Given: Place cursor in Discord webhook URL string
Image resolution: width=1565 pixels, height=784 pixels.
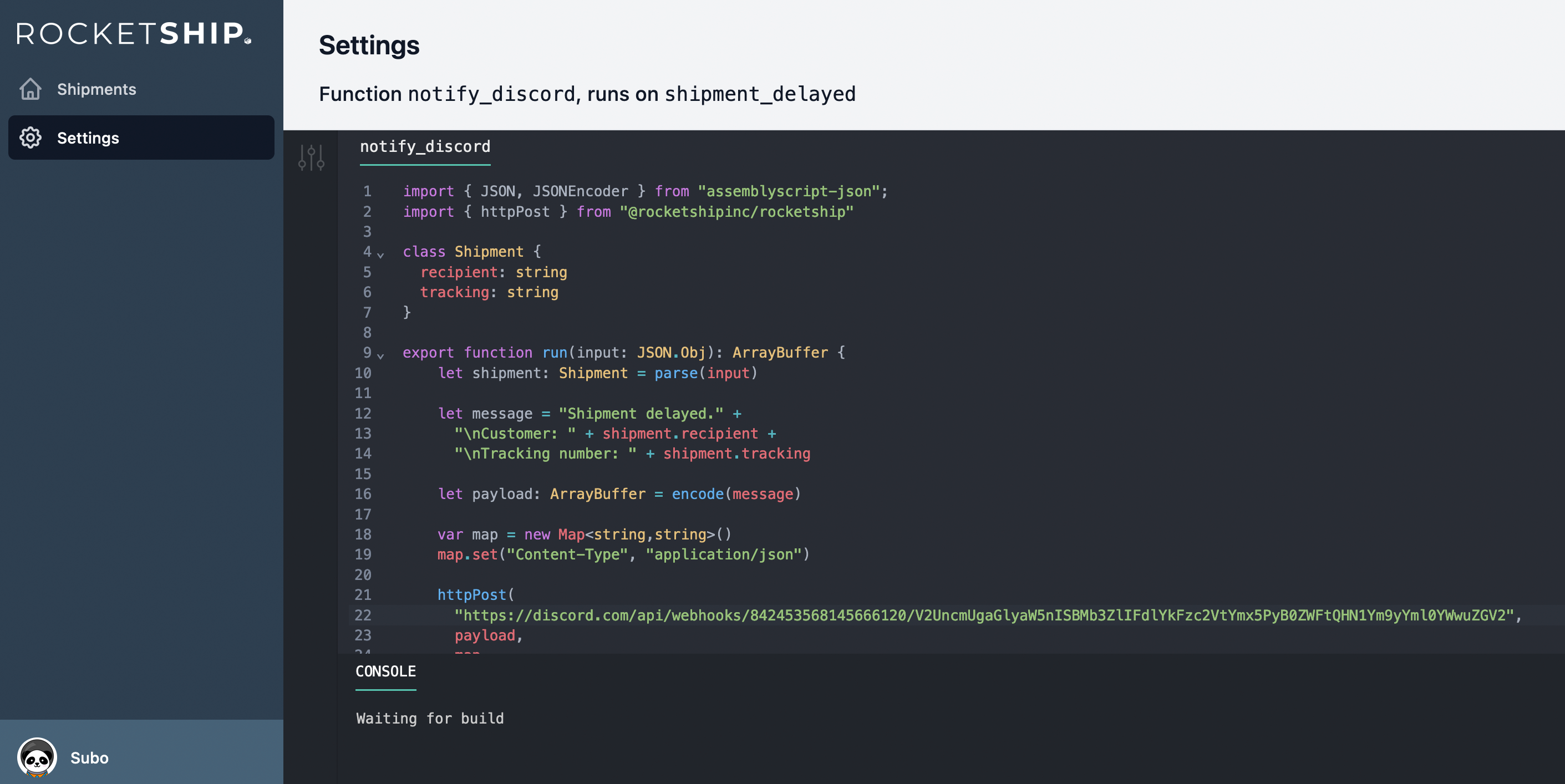Looking at the screenshot, I should 984,615.
